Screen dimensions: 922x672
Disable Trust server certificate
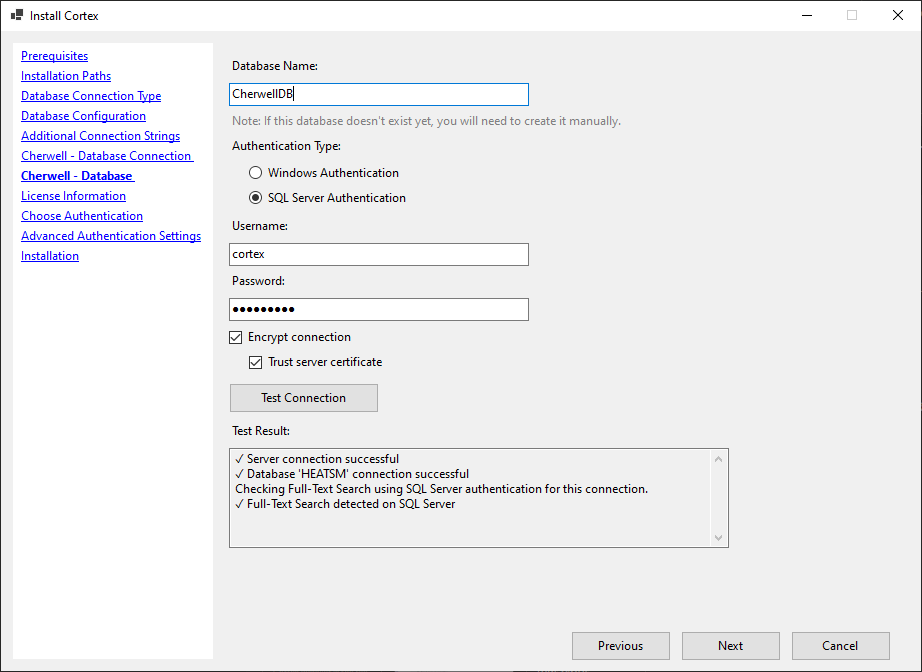(x=256, y=362)
